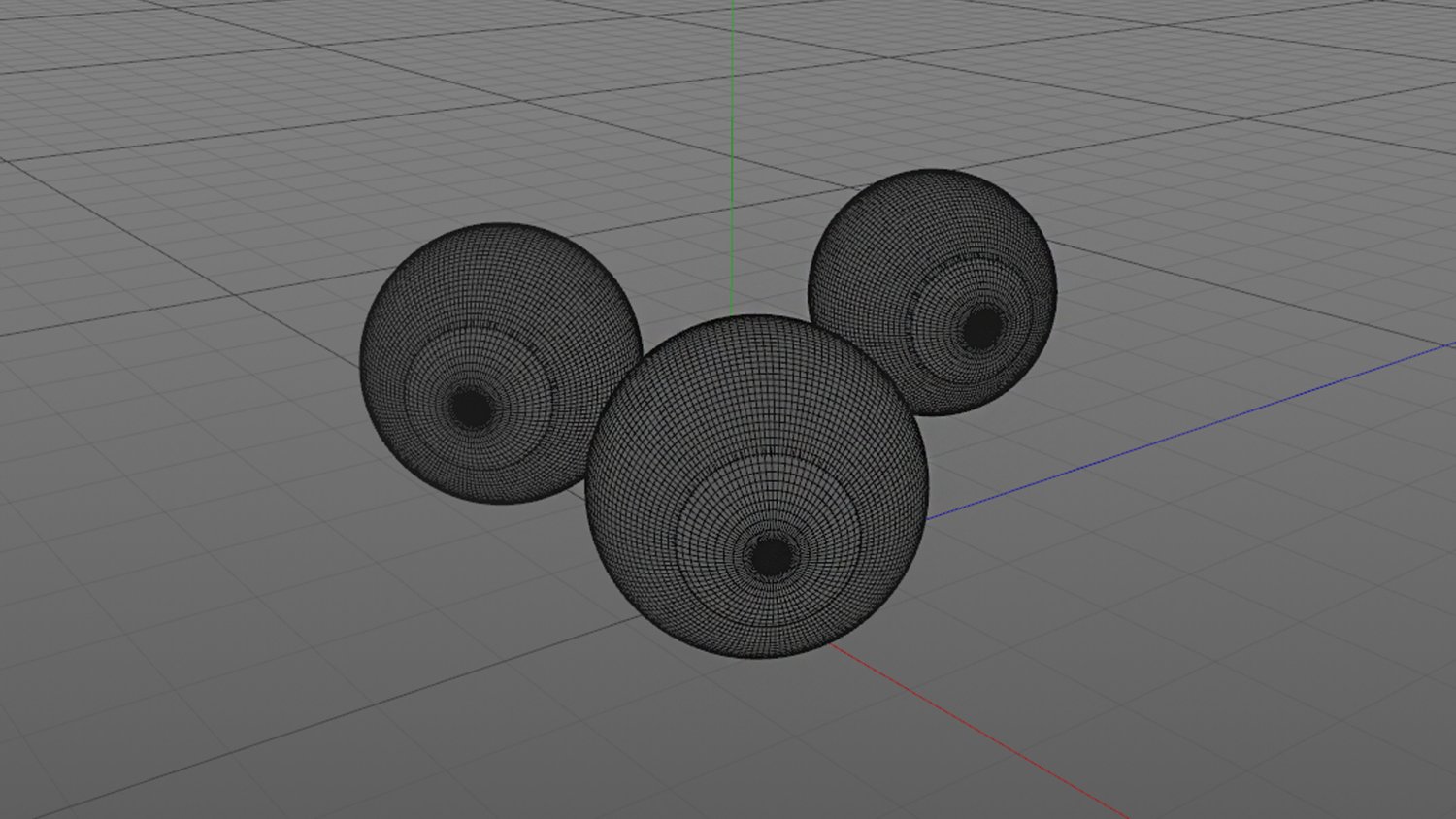This screenshot has height=819, width=1456.
Task: Click the red X axis line
Action: tap(980, 730)
